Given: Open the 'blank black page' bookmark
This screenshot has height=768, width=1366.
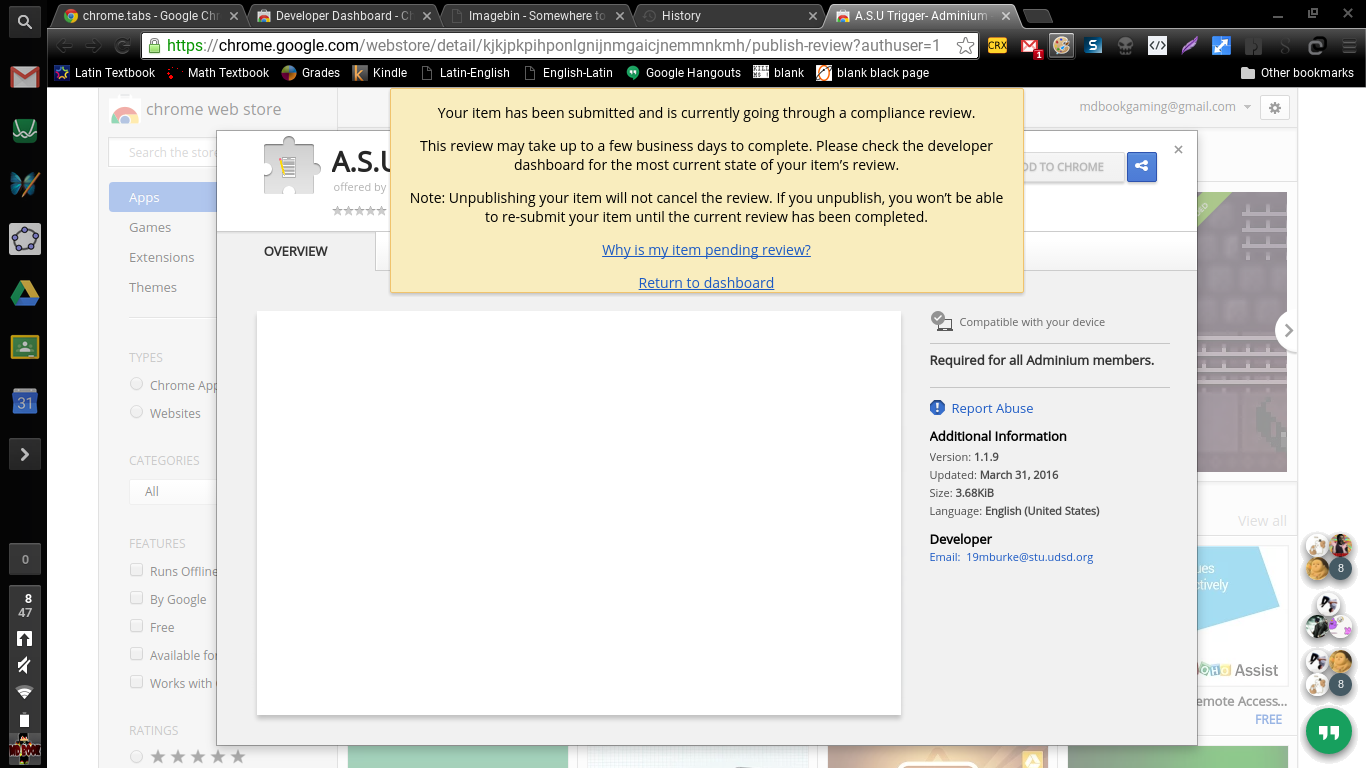Looking at the screenshot, I should click(x=873, y=73).
